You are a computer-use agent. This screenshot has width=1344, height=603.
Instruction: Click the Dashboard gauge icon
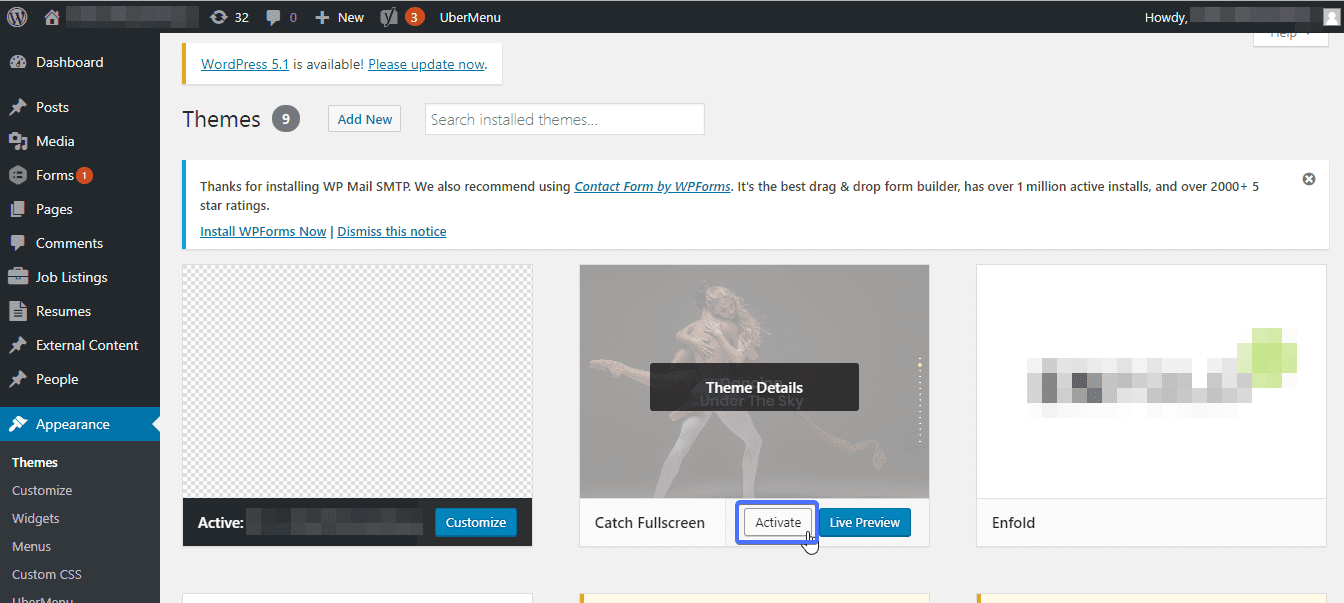click(17, 62)
